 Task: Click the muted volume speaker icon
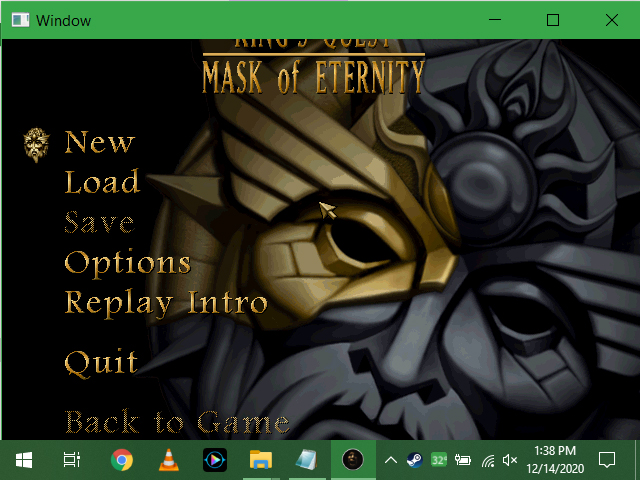[510, 460]
